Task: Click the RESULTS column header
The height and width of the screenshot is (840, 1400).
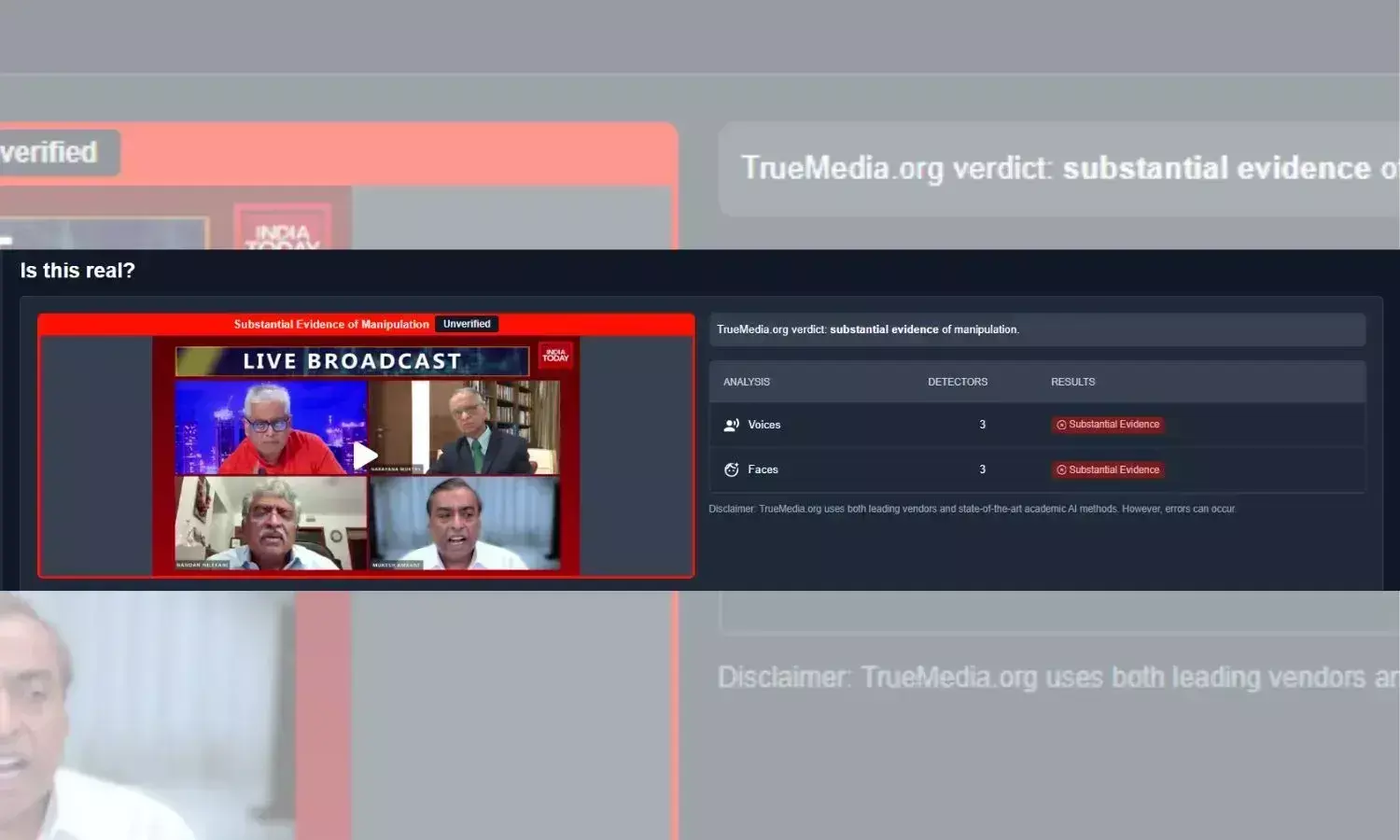Action: point(1072,382)
